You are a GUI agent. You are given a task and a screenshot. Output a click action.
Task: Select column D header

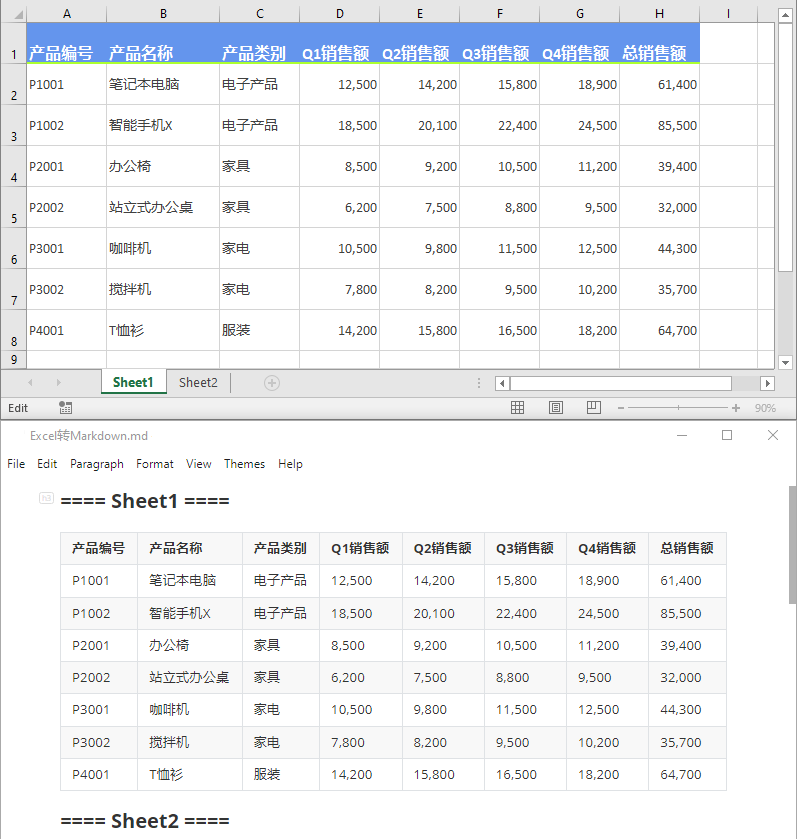point(340,14)
